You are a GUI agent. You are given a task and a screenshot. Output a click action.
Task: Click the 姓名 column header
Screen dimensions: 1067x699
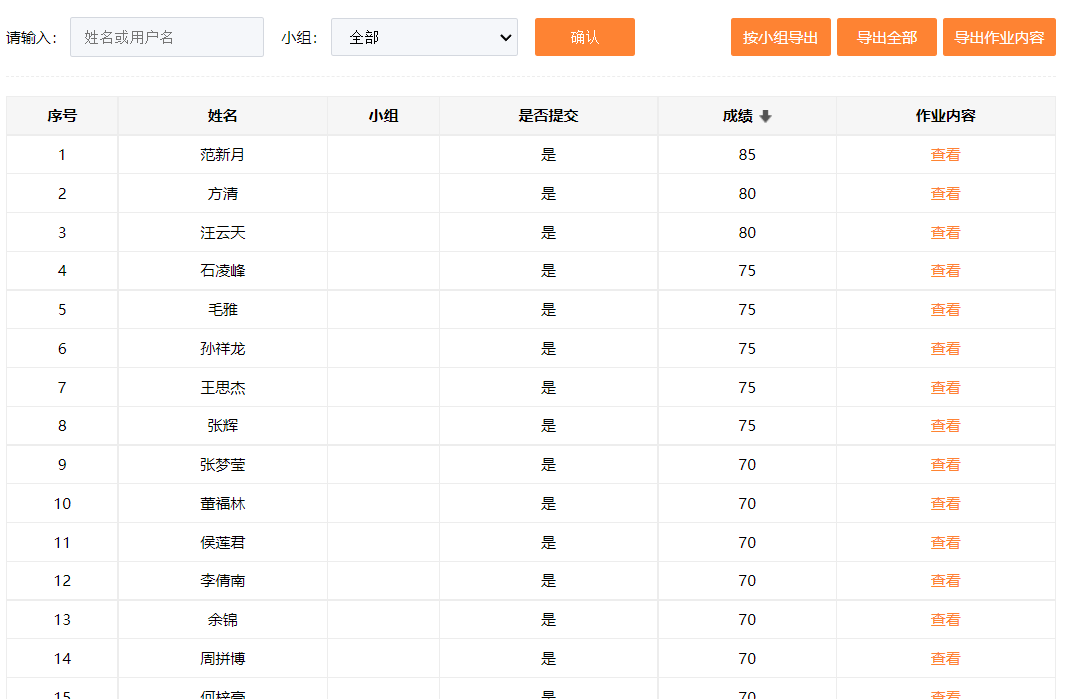[222, 116]
